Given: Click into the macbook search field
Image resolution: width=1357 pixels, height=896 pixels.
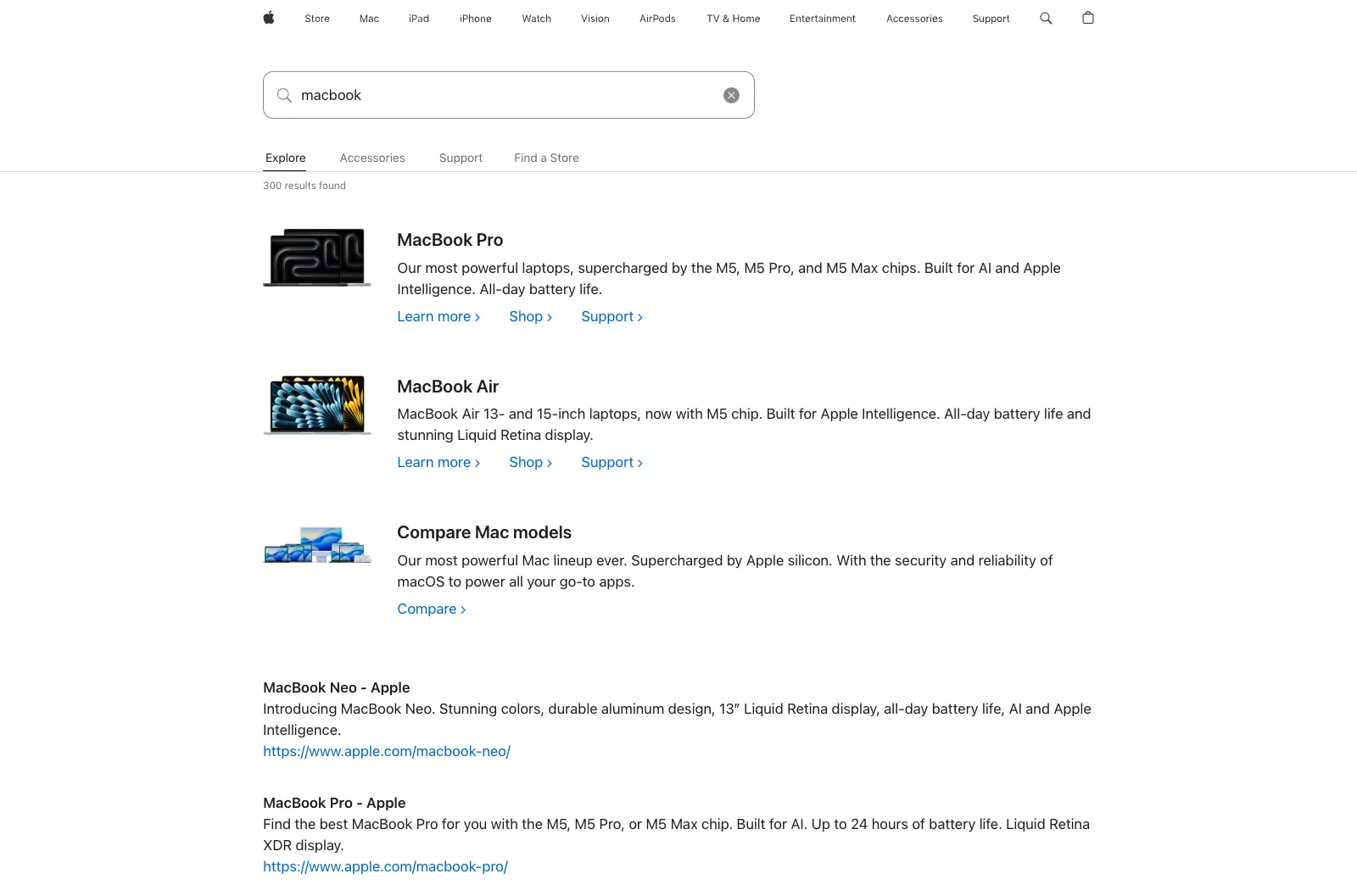Looking at the screenshot, I should [x=509, y=95].
